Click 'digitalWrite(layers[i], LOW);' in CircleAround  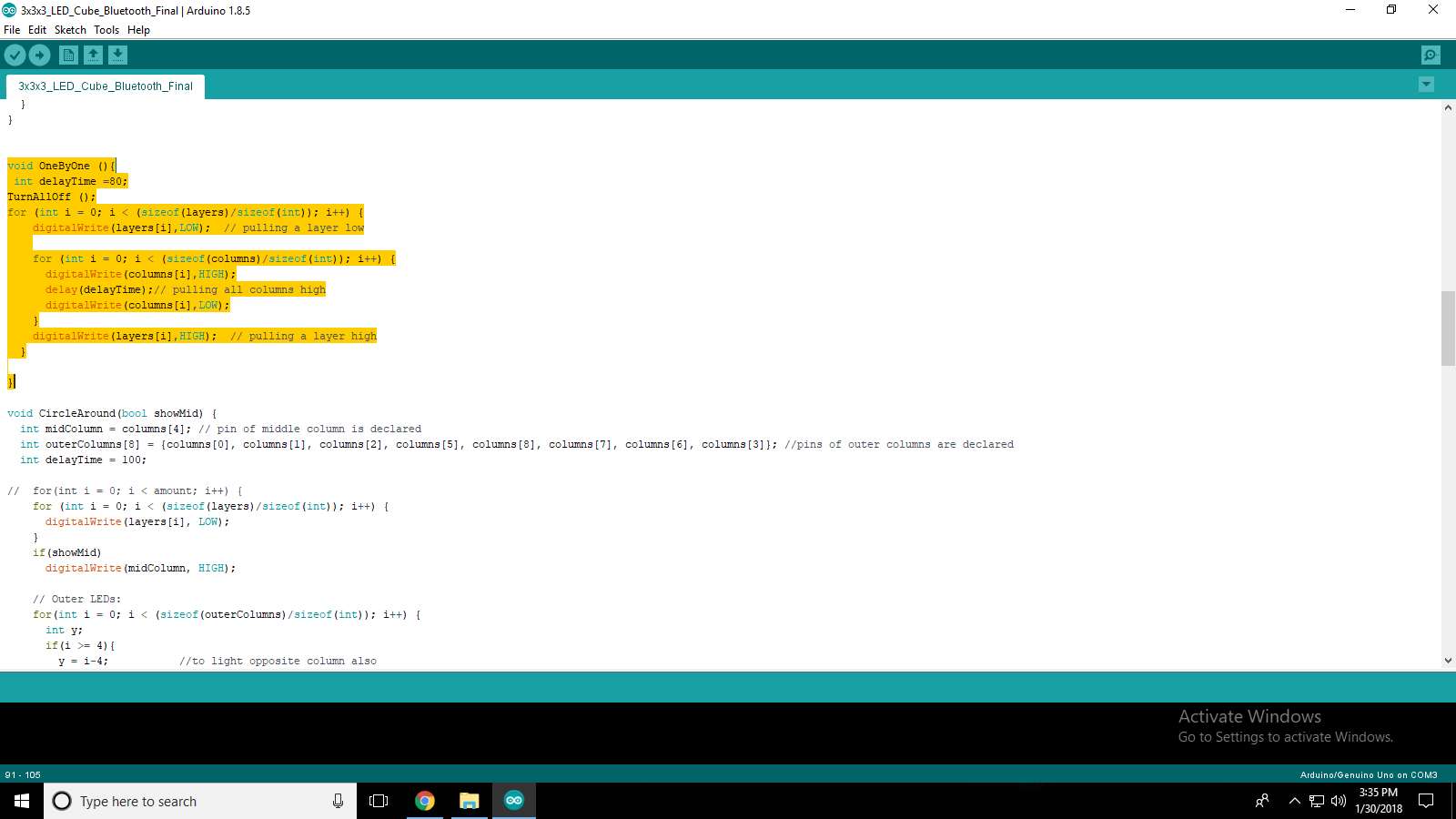[137, 521]
